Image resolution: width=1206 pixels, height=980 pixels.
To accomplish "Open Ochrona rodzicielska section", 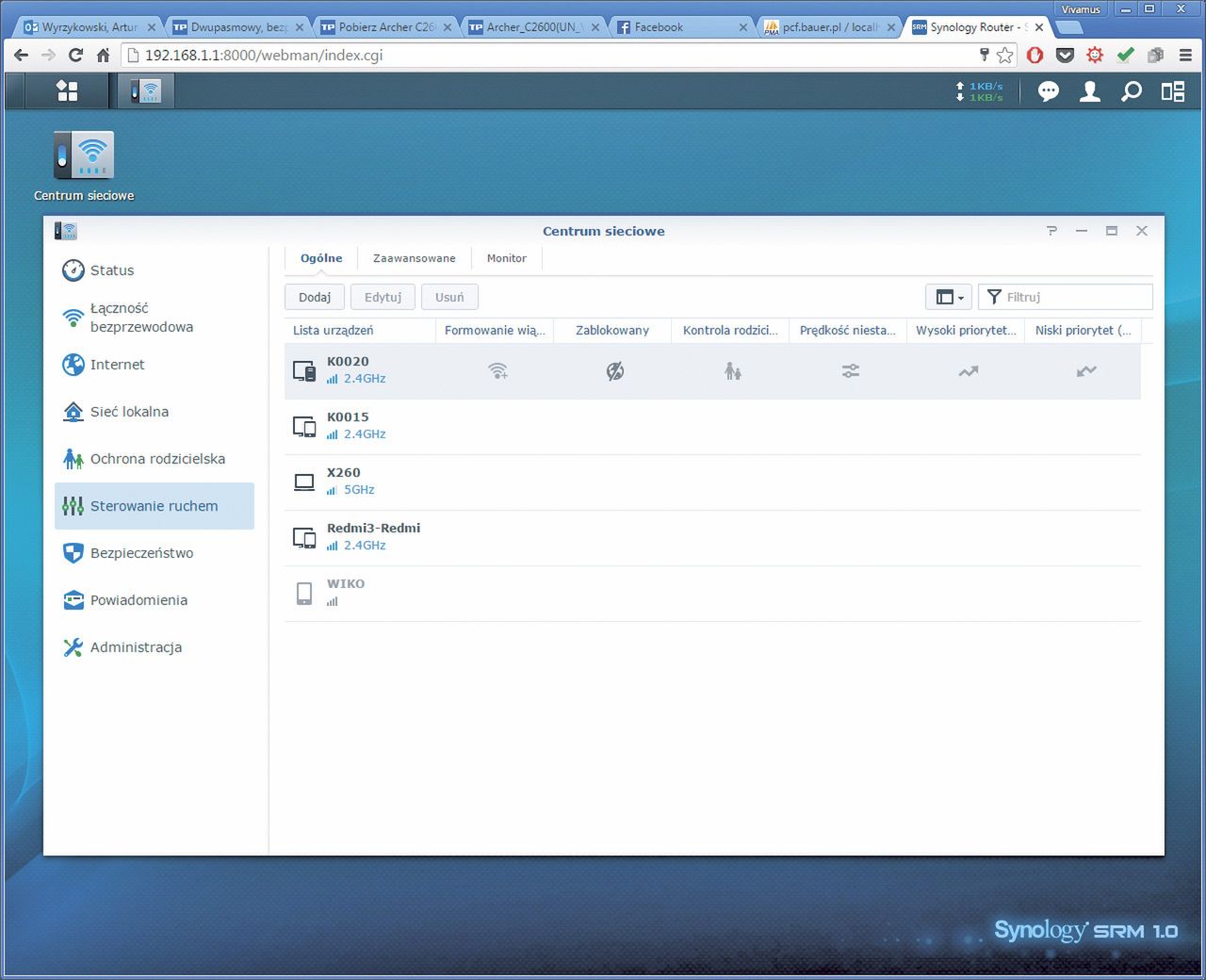I will click(x=155, y=459).
